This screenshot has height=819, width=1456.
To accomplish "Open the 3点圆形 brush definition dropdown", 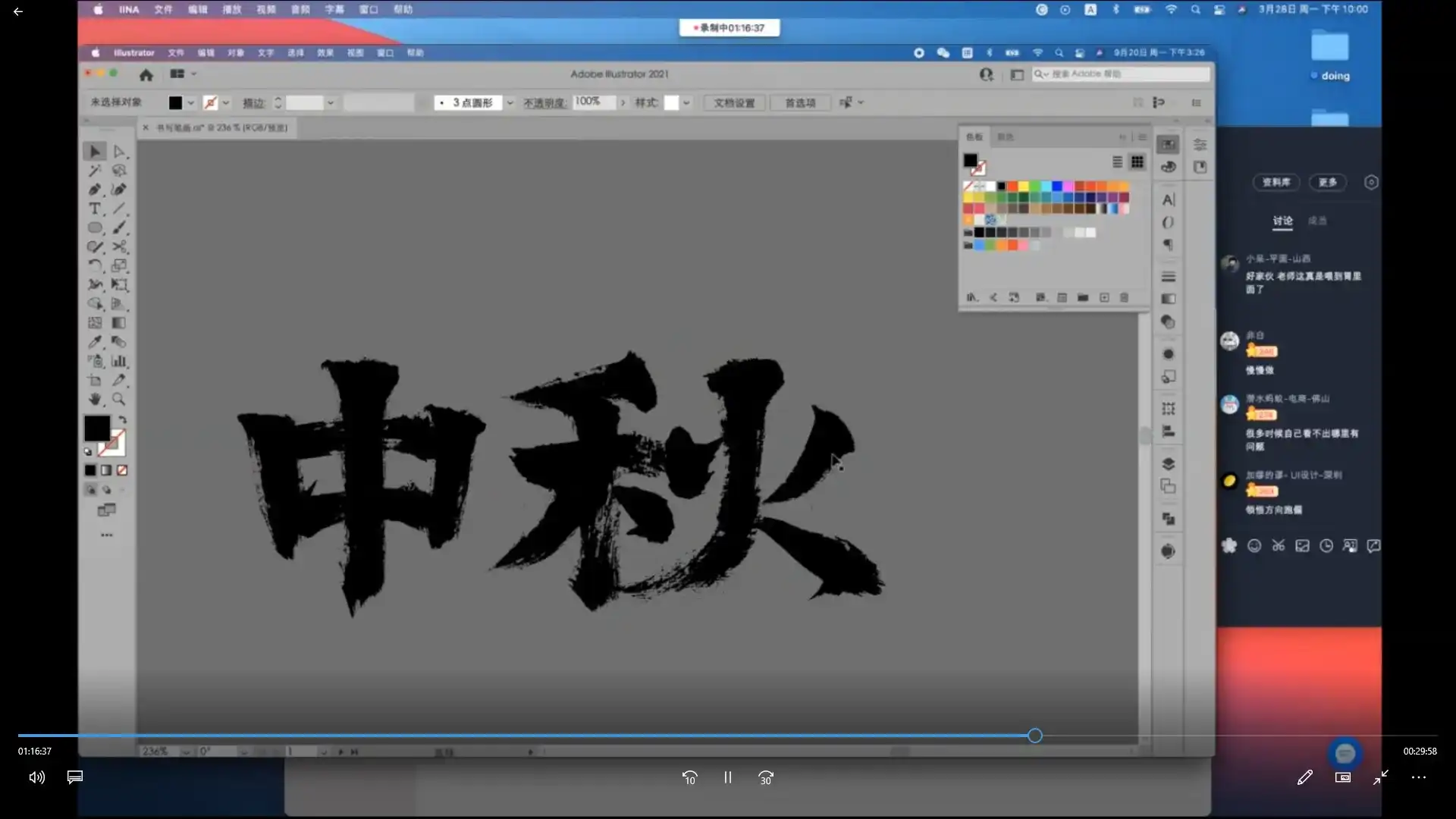I will 510,102.
